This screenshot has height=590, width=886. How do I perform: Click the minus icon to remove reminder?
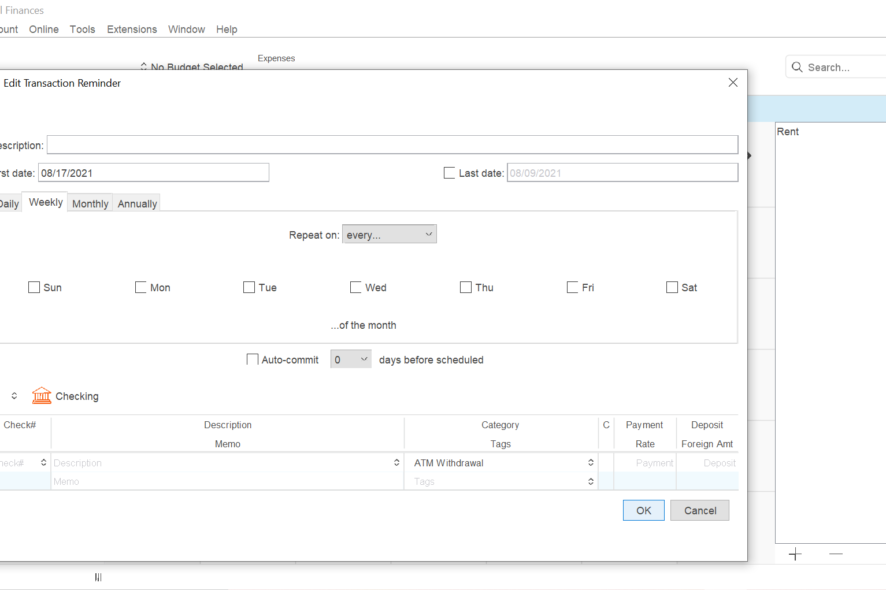tap(836, 554)
